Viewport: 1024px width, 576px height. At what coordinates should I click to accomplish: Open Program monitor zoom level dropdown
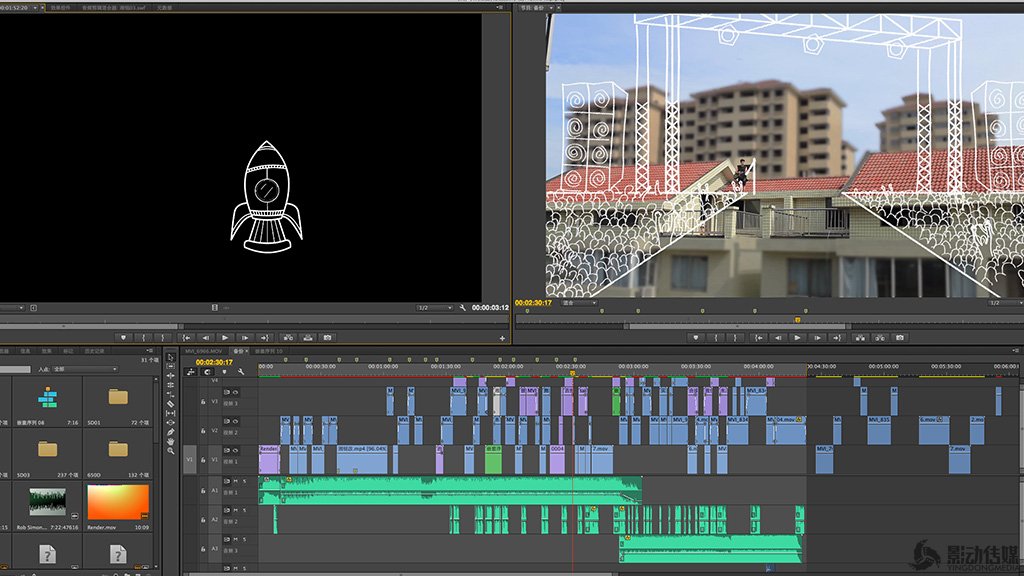click(x=577, y=303)
